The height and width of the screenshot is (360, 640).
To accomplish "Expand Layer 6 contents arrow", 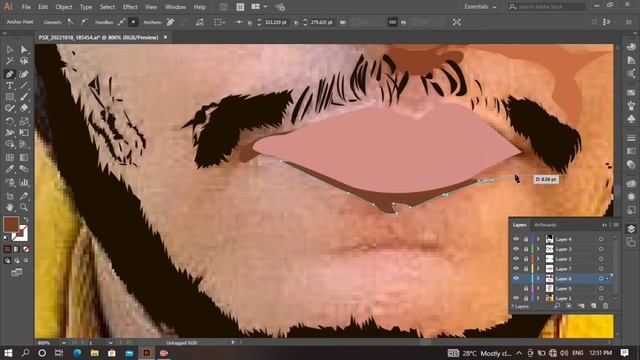I will [x=538, y=278].
